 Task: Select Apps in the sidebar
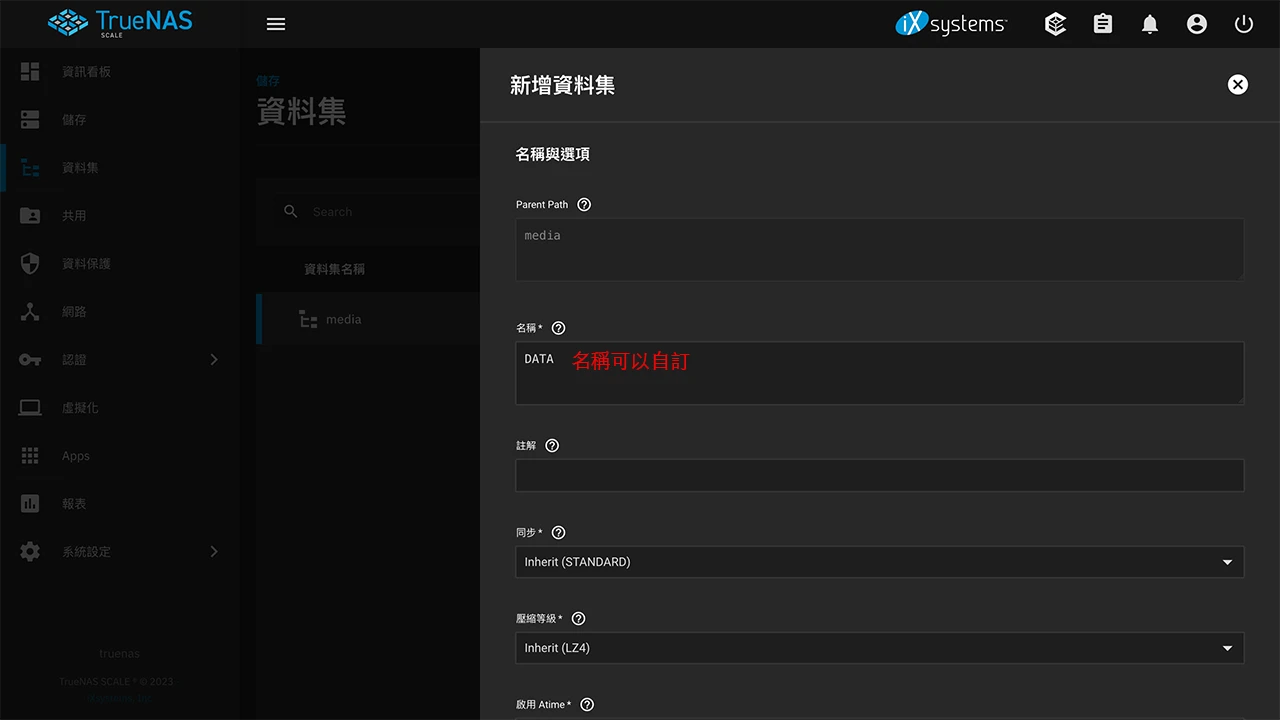click(x=75, y=455)
